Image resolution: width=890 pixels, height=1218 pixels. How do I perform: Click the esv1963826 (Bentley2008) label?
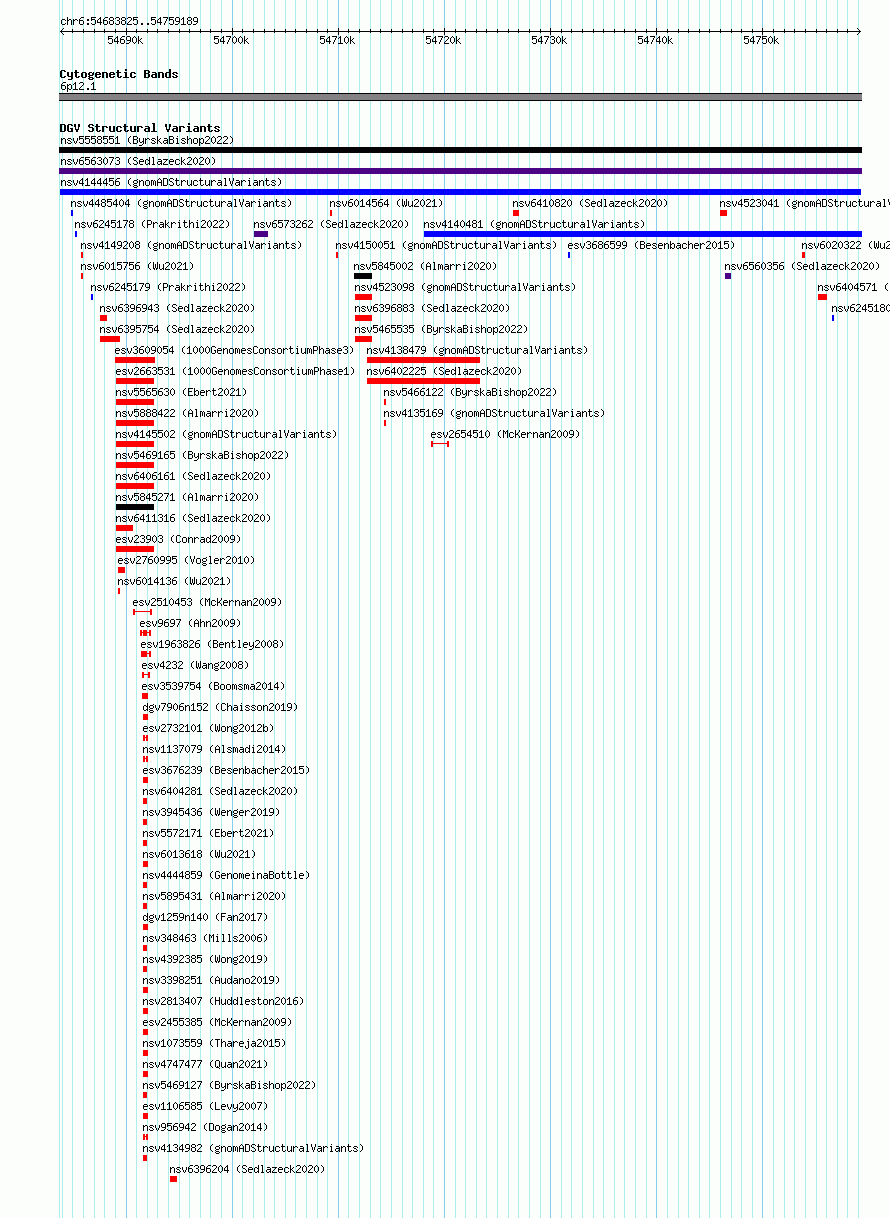pyautogui.click(x=212, y=644)
